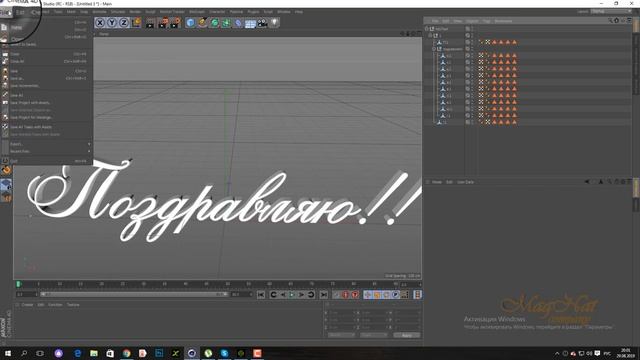640x360 pixels.
Task: Open the Tags menu in Object Manager
Action: pyautogui.click(x=487, y=21)
